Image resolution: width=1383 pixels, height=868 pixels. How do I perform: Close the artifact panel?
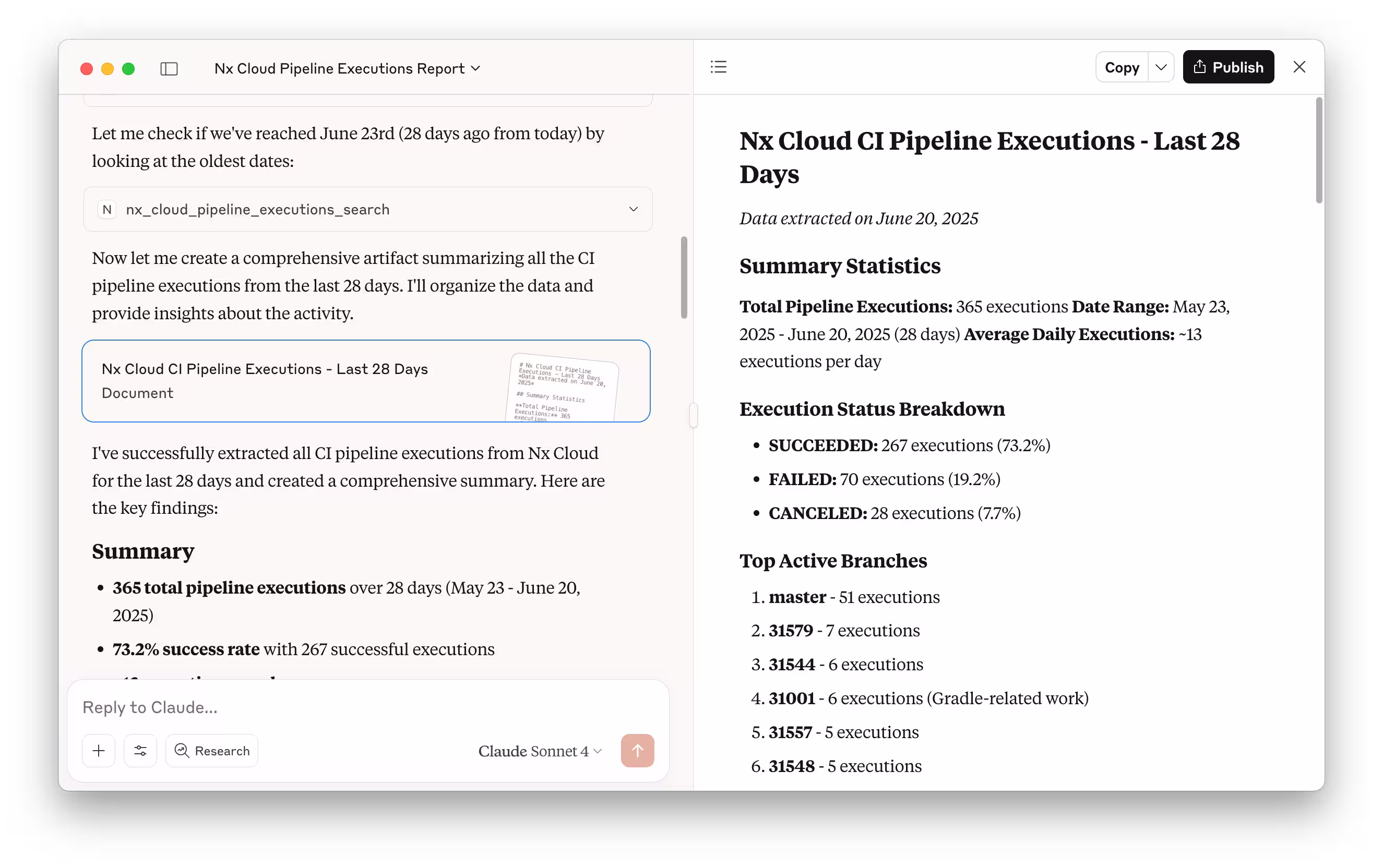[1298, 67]
